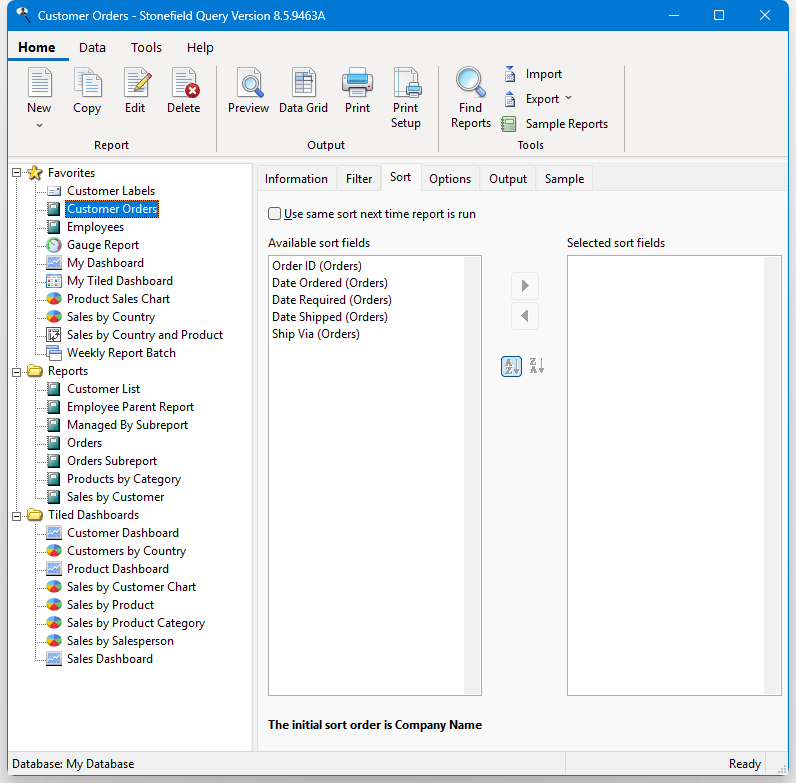Collapse the Favorites tree folder

17,173
